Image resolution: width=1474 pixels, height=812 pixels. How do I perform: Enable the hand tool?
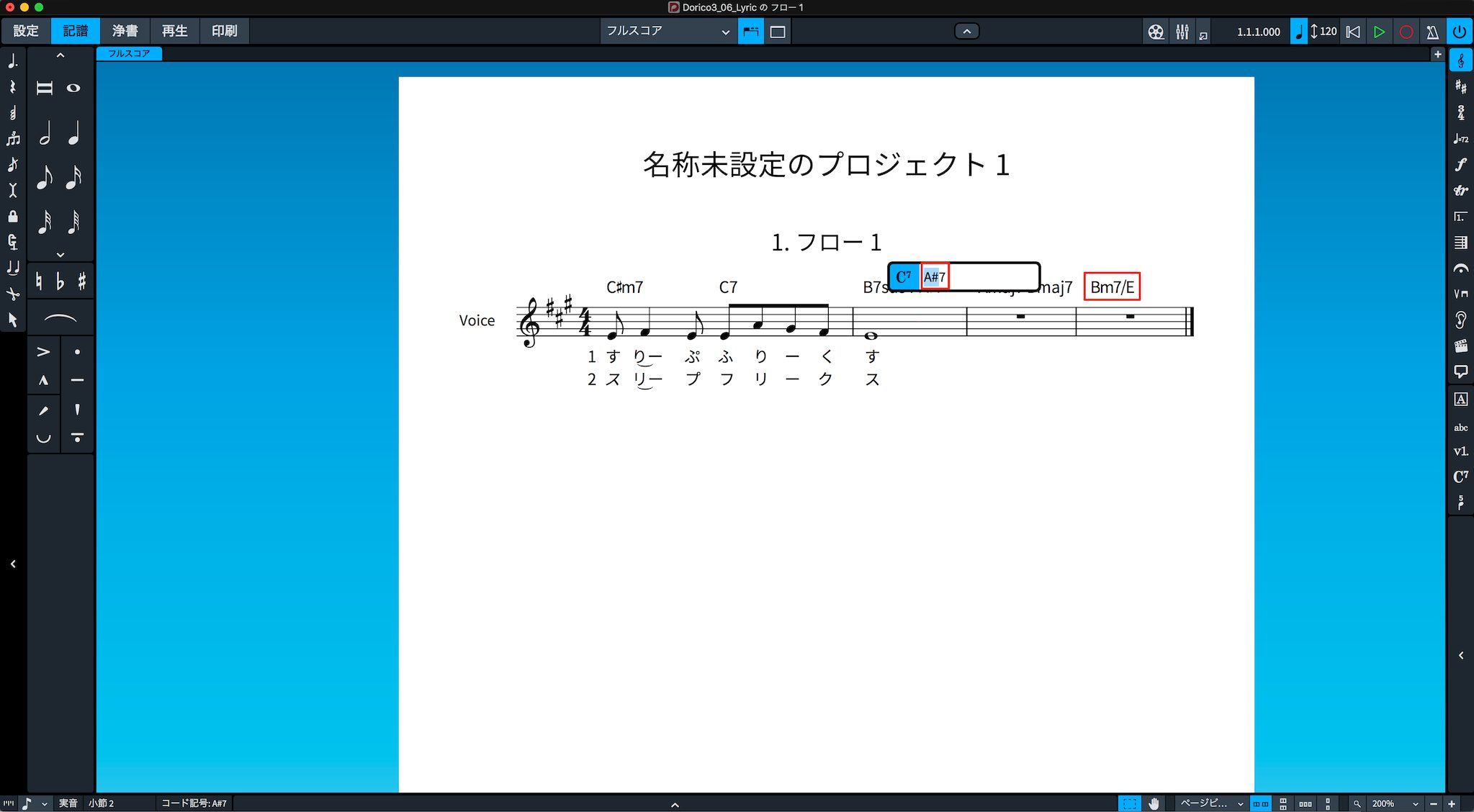pyautogui.click(x=1154, y=803)
